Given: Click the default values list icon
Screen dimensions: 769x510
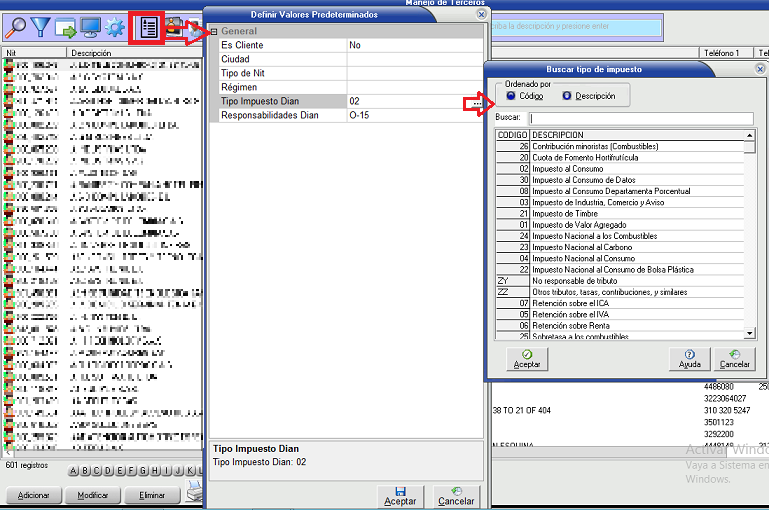Looking at the screenshot, I should (146, 26).
